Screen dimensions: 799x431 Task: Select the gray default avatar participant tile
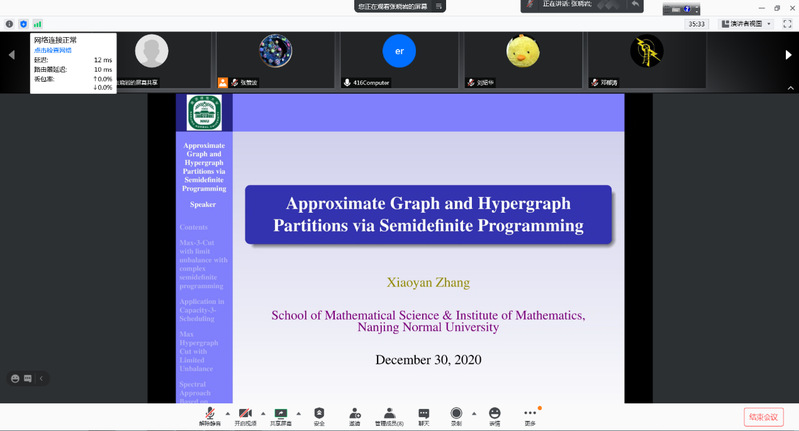click(151, 60)
